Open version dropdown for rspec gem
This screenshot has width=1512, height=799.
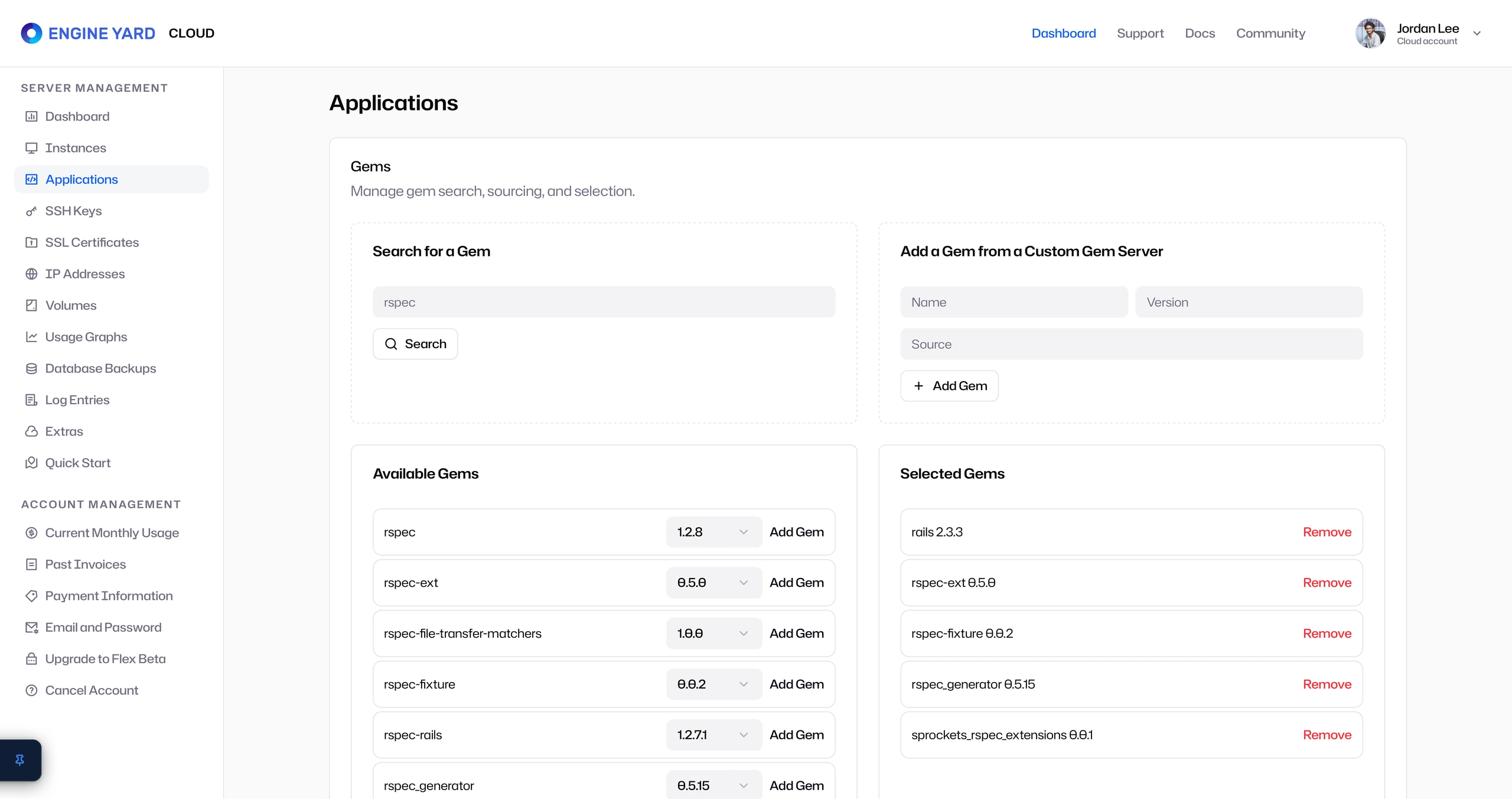click(713, 532)
